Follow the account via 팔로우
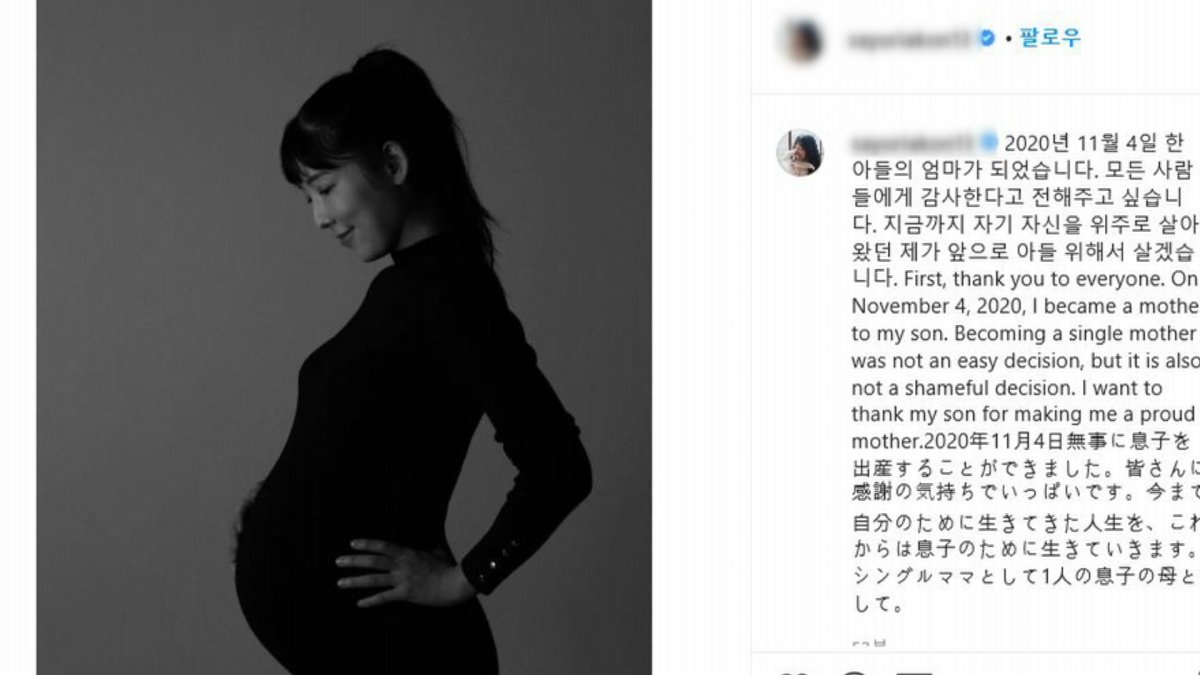 tap(1050, 39)
